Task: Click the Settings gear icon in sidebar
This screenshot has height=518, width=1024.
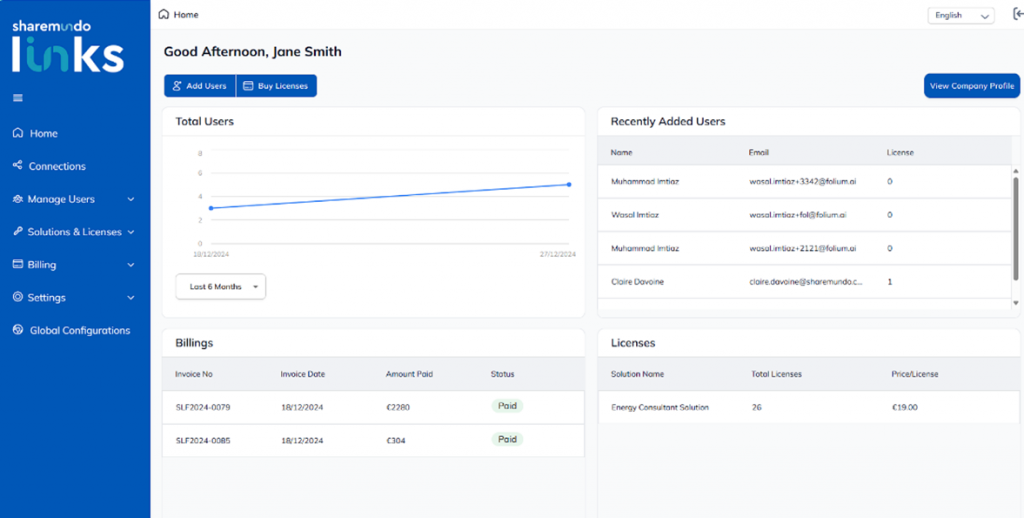Action: 18,298
